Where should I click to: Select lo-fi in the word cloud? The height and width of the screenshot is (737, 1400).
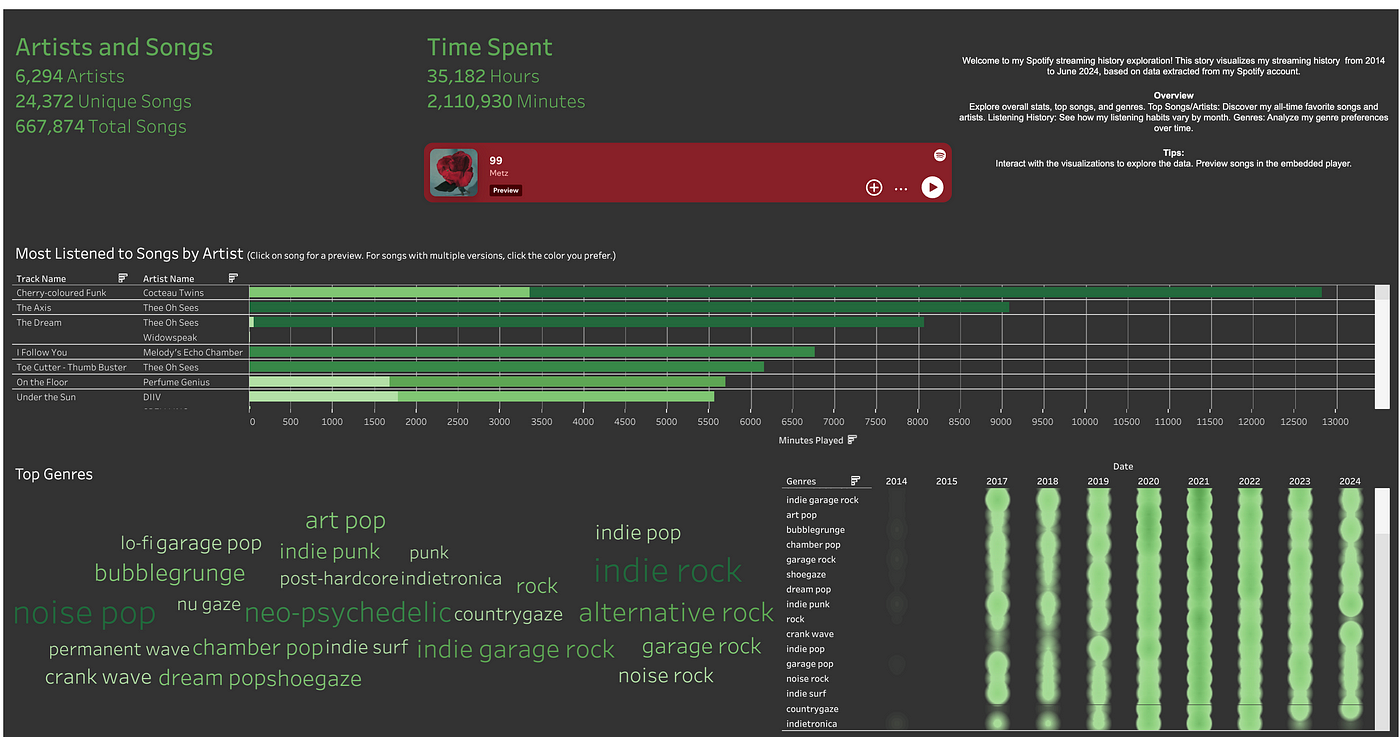pos(136,543)
